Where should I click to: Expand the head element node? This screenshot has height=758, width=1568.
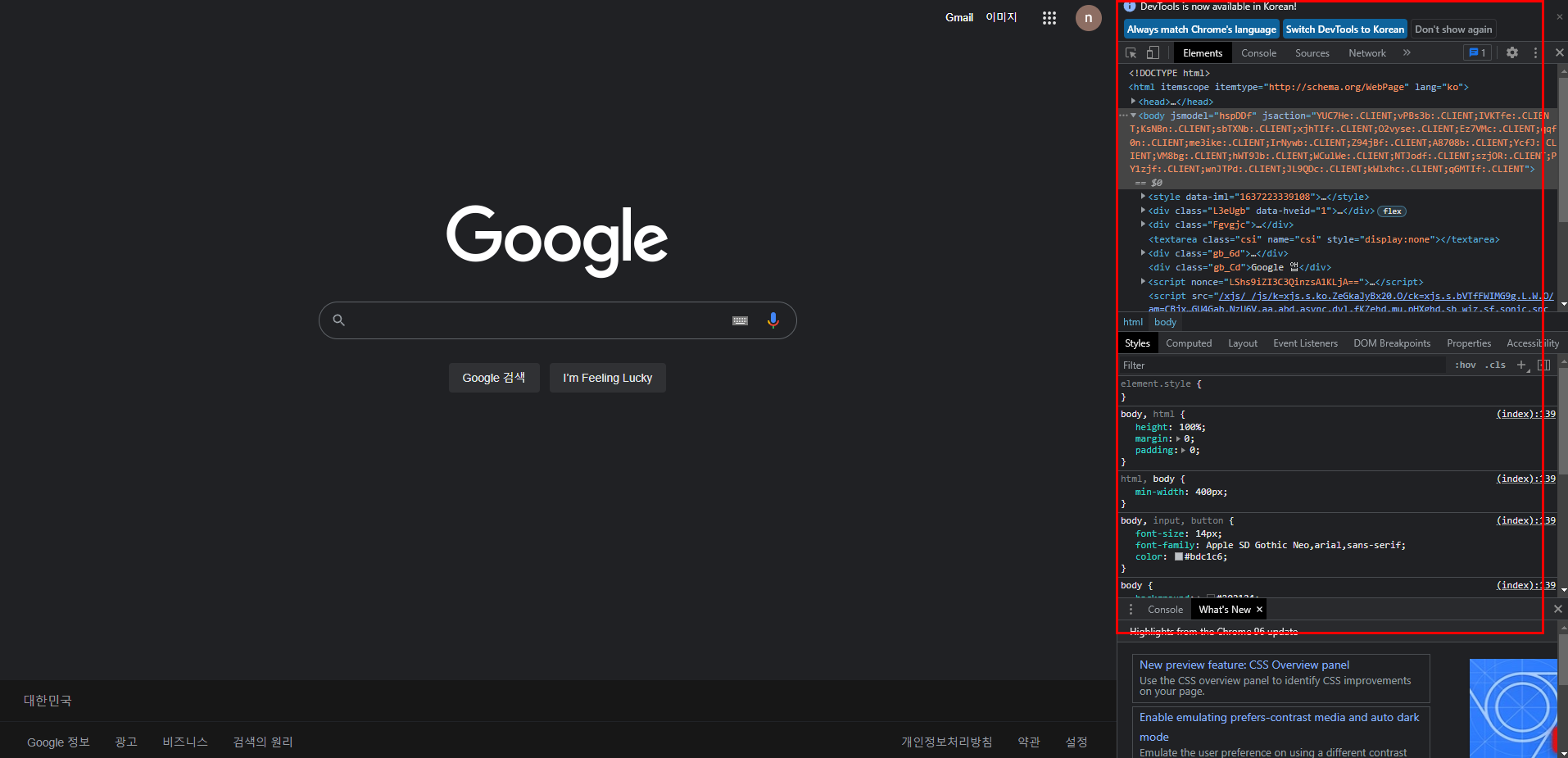[1133, 101]
